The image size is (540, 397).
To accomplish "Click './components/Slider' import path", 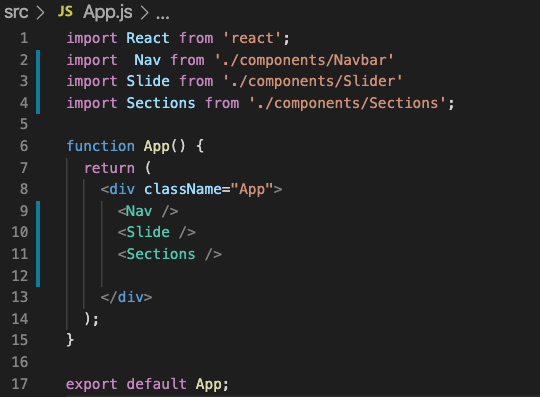I will 312,81.
